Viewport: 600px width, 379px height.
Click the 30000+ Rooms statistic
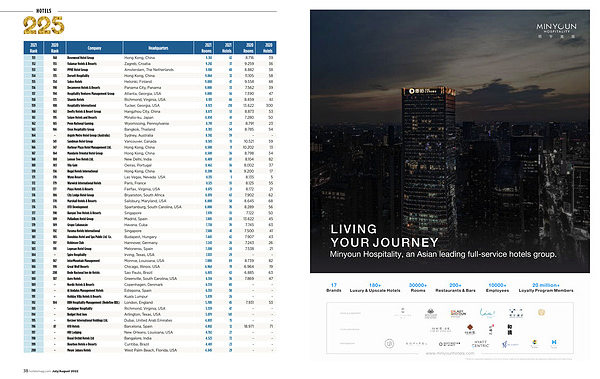click(418, 288)
